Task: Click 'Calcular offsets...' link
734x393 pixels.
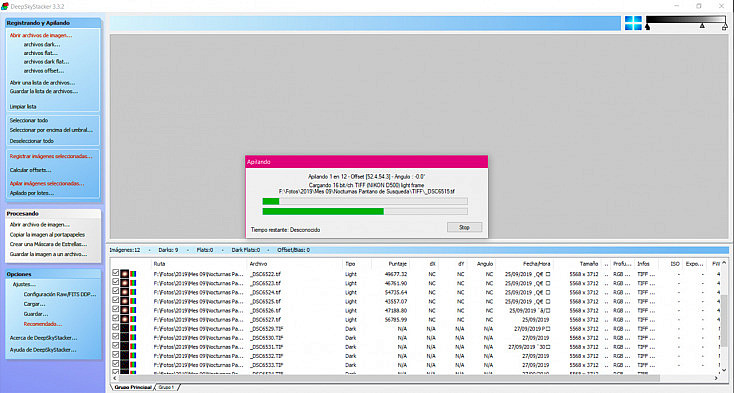Action: pos(30,170)
